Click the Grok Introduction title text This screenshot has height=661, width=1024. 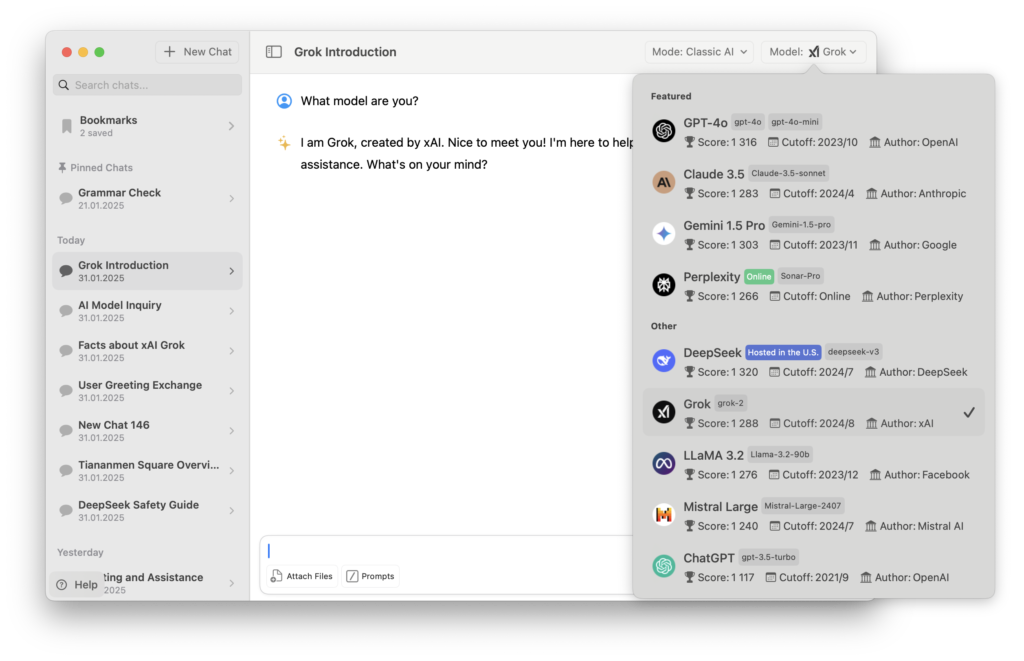pos(345,52)
